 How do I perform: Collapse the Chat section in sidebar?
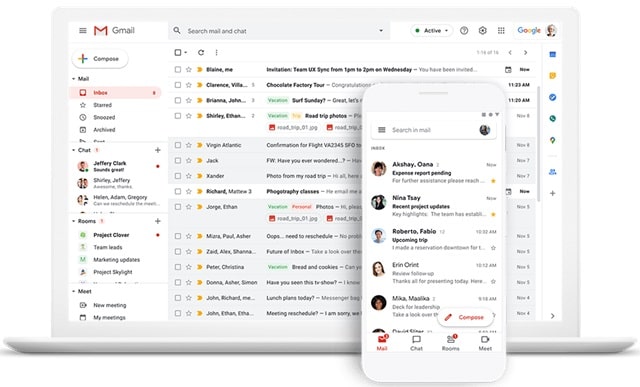[73, 150]
